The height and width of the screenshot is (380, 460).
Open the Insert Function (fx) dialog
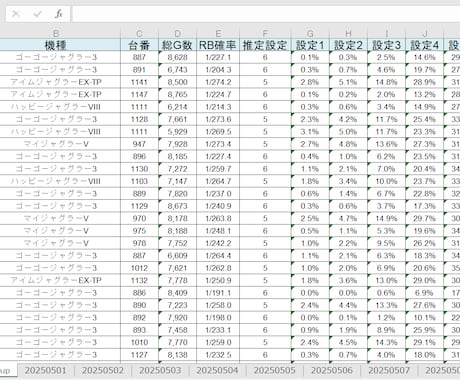tap(59, 14)
